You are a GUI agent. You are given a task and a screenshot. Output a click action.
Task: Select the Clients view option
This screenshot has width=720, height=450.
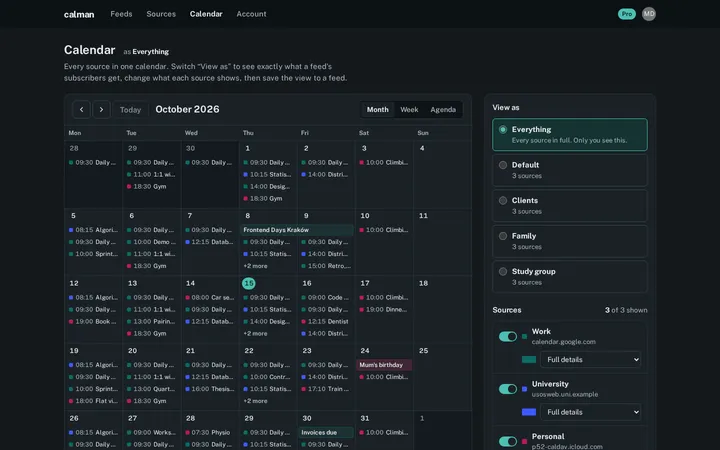(570, 206)
